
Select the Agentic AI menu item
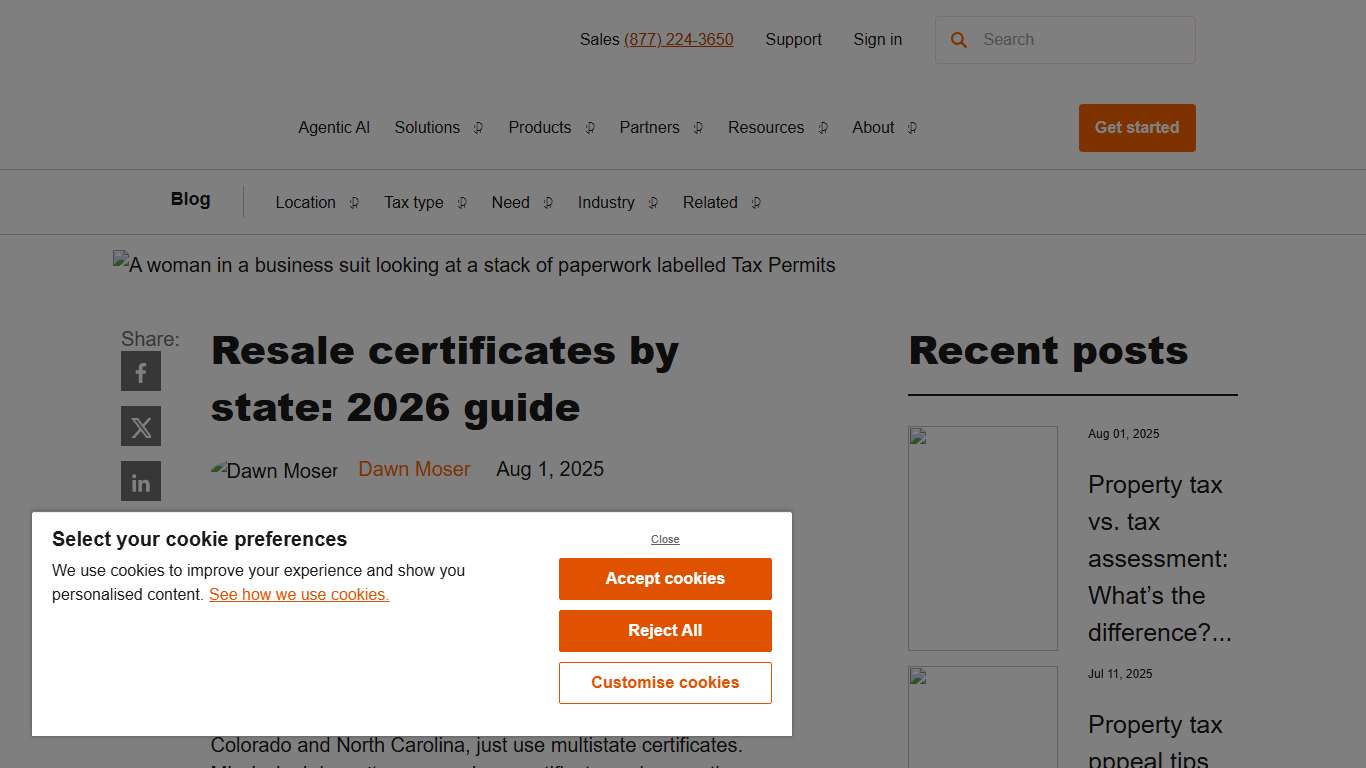[333, 127]
